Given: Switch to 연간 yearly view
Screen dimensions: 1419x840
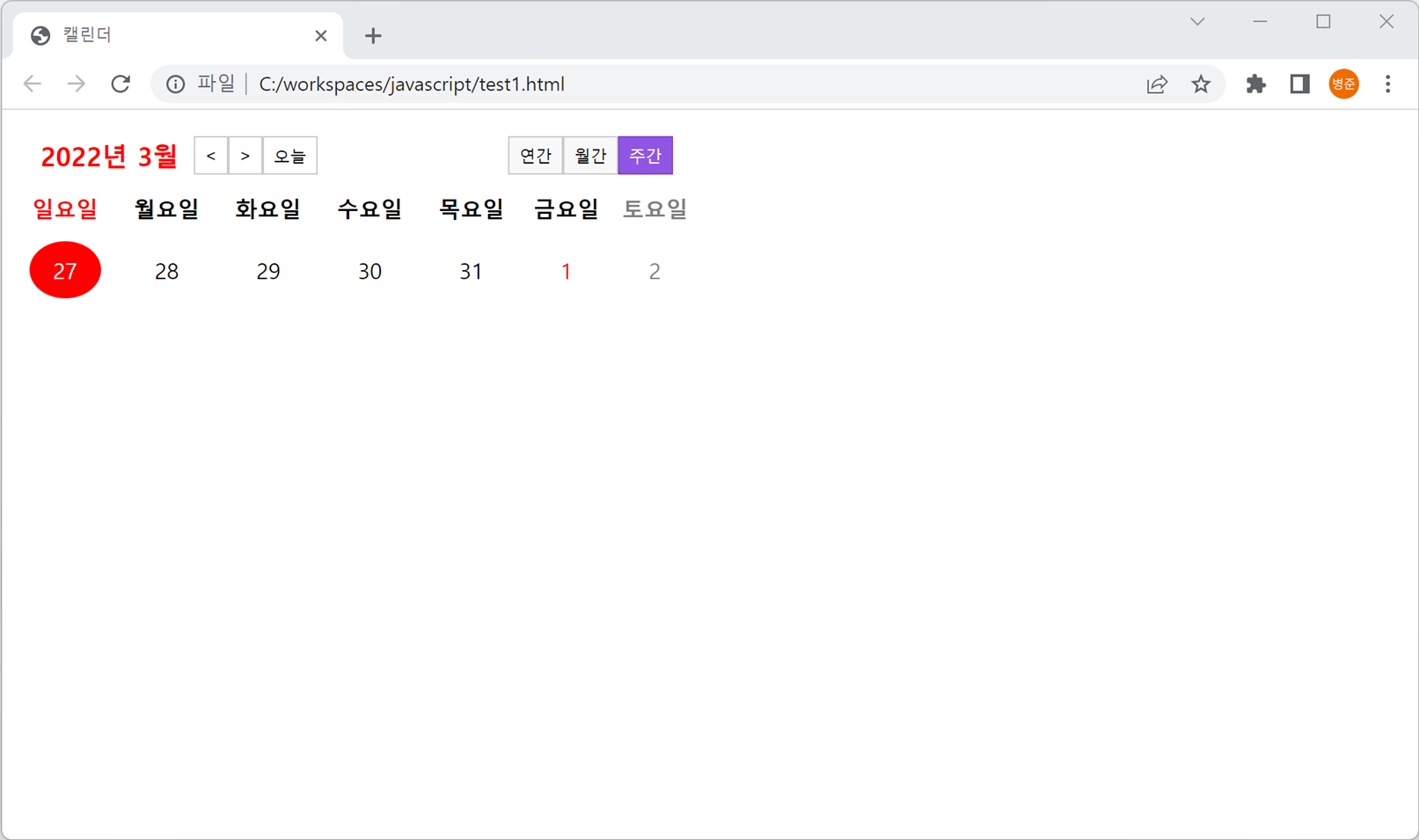Looking at the screenshot, I should [x=536, y=156].
